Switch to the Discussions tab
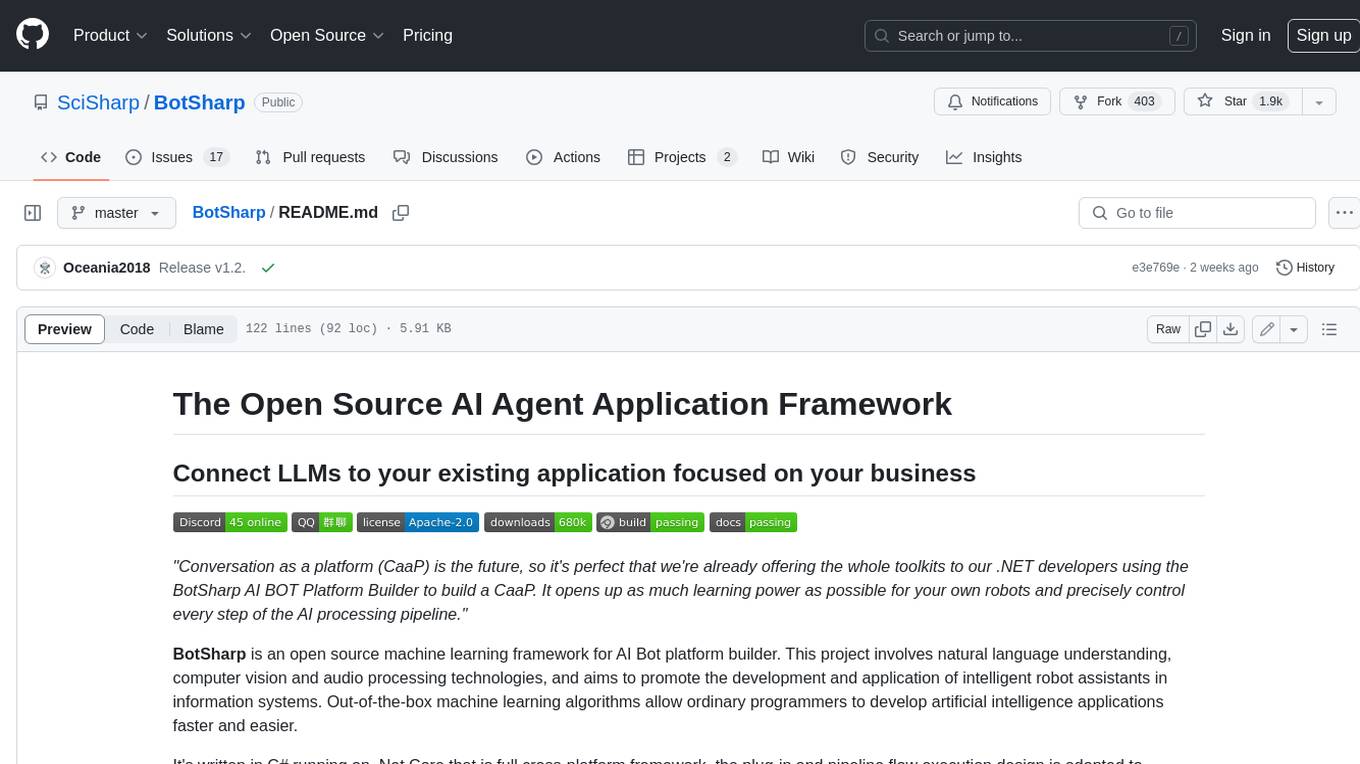1360x764 pixels. pyautogui.click(x=445, y=157)
